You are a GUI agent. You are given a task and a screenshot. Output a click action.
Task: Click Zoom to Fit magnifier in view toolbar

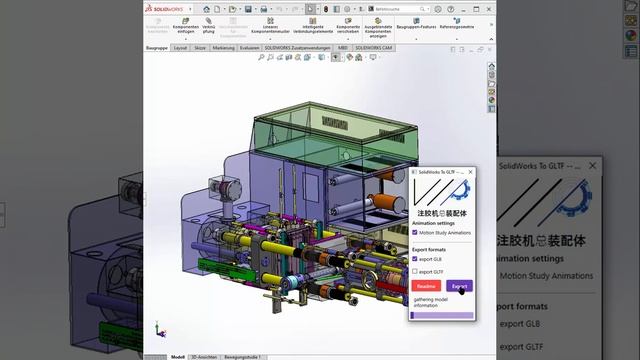pos(261,58)
